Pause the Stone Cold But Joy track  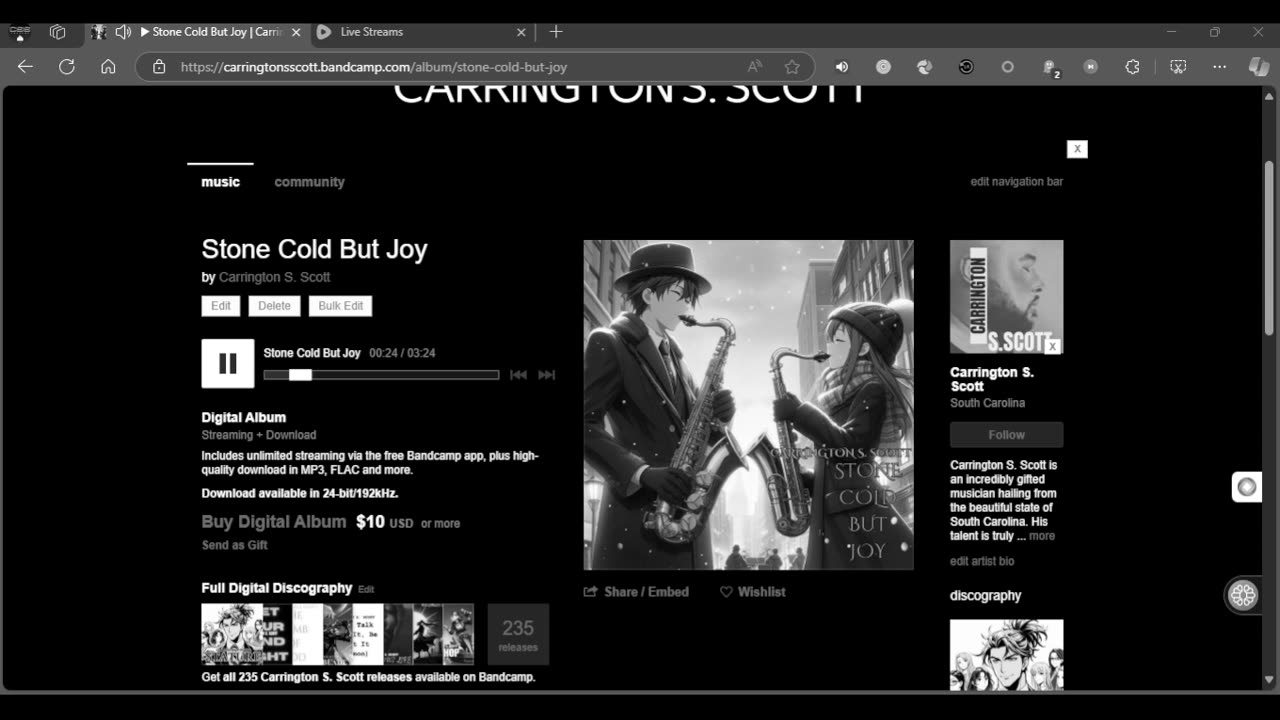point(228,363)
